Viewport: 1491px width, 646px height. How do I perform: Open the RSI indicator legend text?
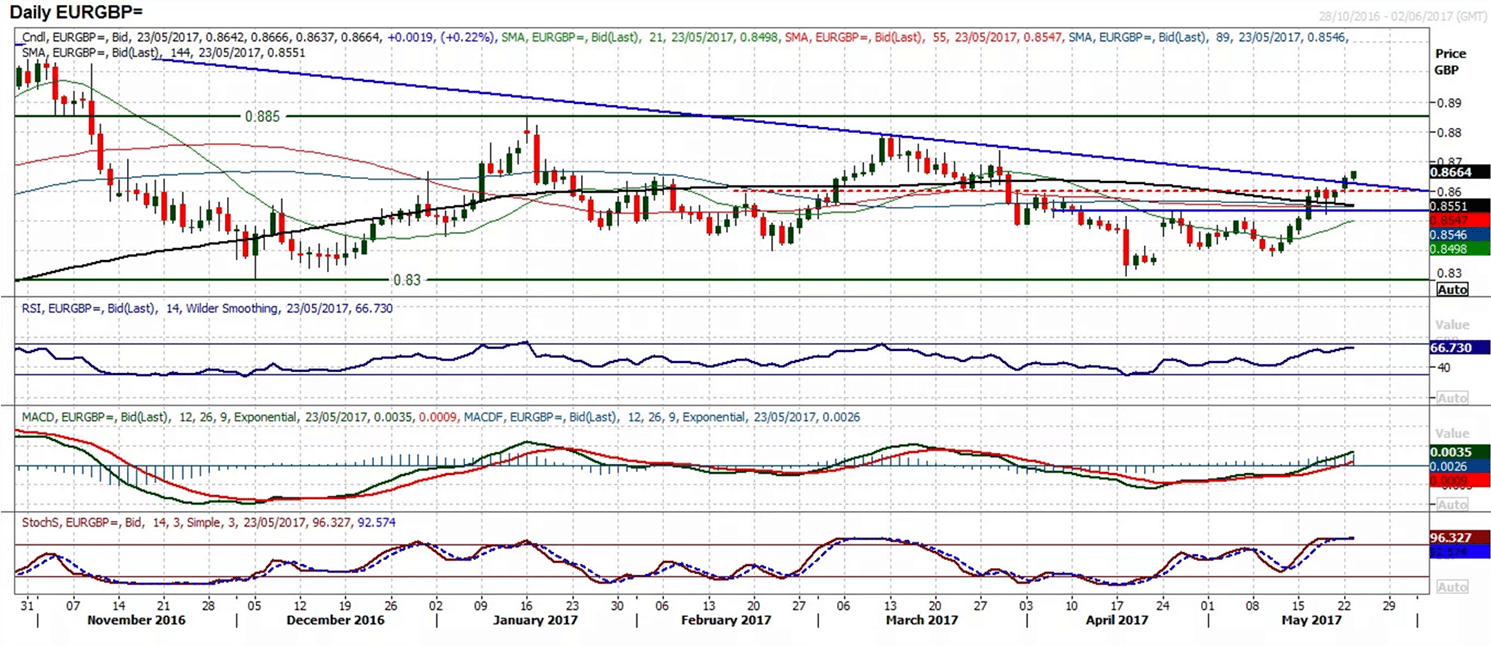point(206,309)
